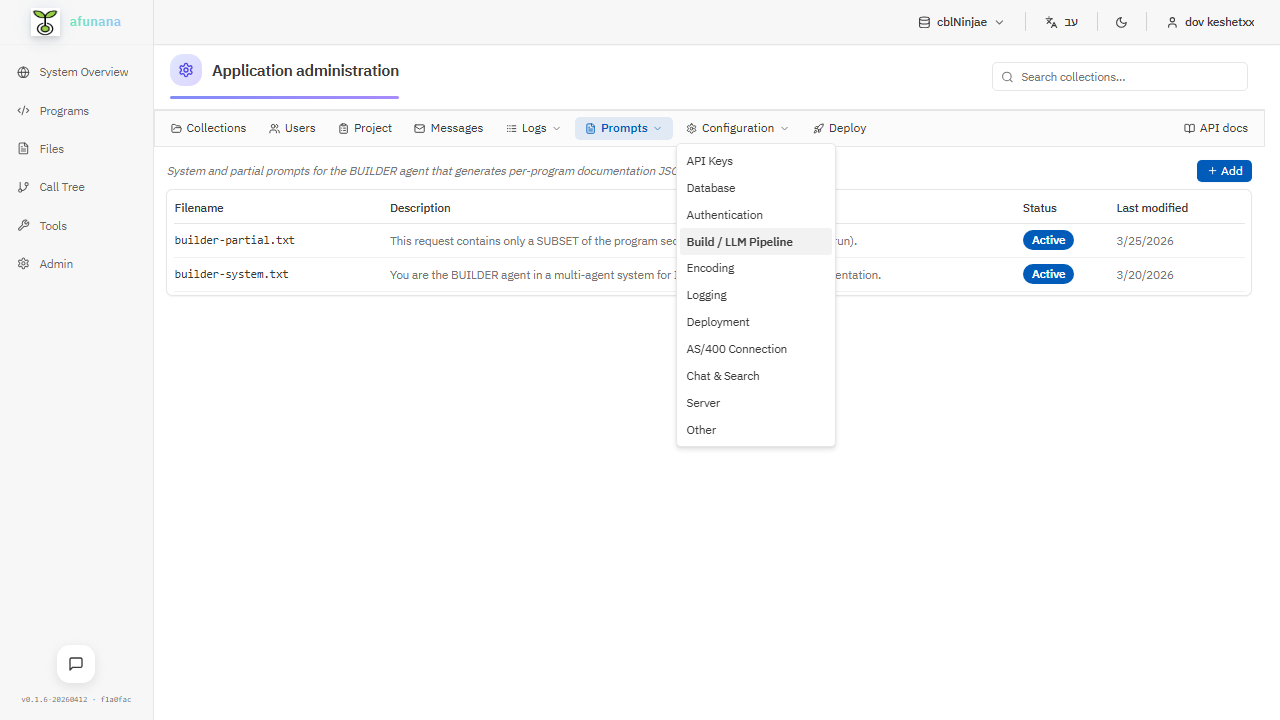Click the settings gear beside Application administration

tap(186, 70)
